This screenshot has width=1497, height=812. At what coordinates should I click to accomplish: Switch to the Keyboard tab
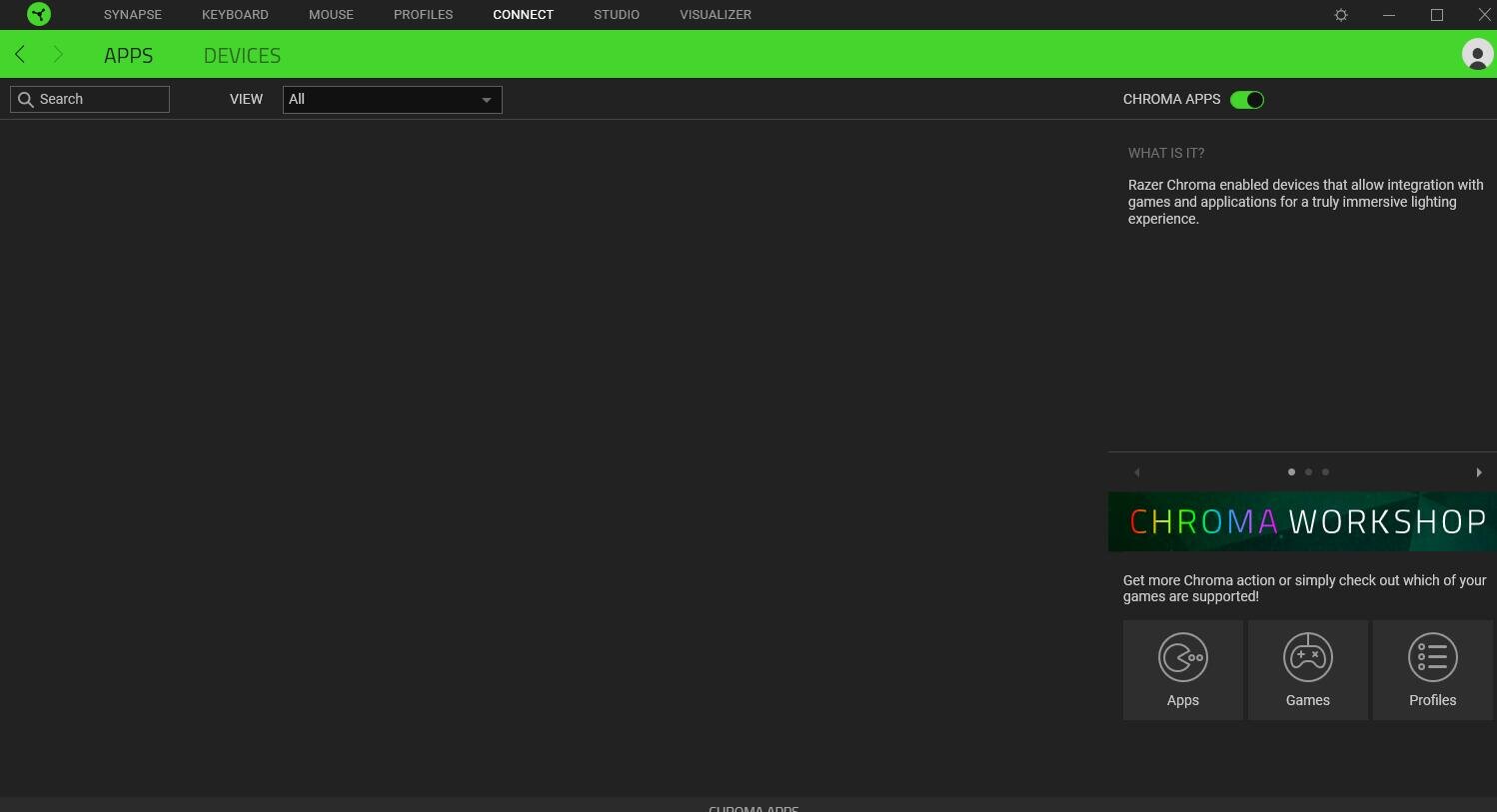pyautogui.click(x=235, y=15)
